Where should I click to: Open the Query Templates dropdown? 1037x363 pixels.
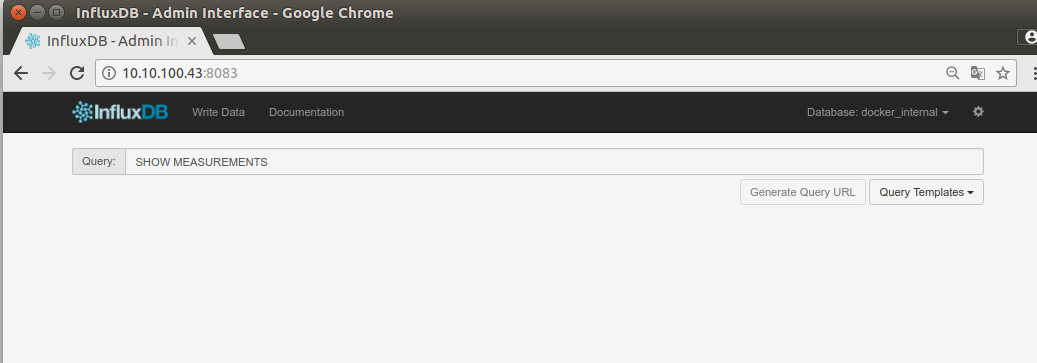pos(926,192)
